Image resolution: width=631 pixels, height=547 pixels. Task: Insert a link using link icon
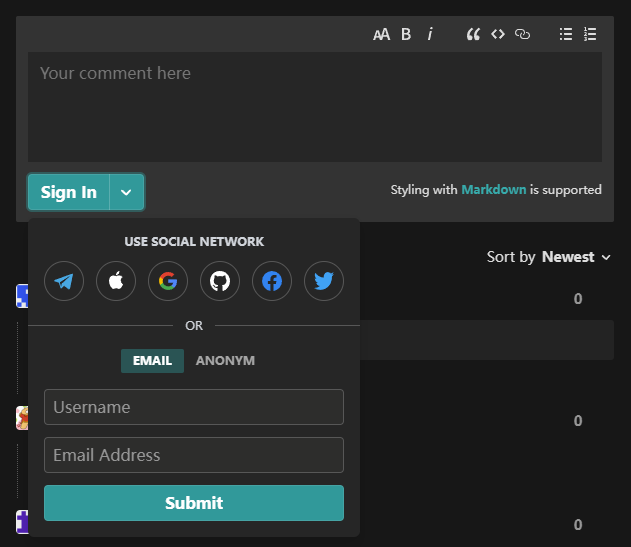coord(522,34)
